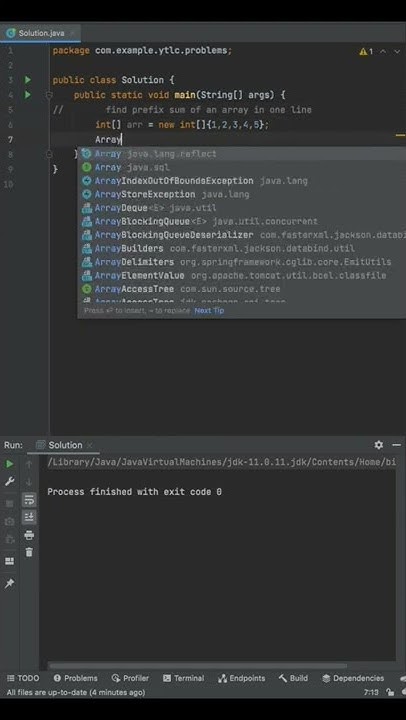Choose ArrayStoreException completion

click(x=242, y=194)
